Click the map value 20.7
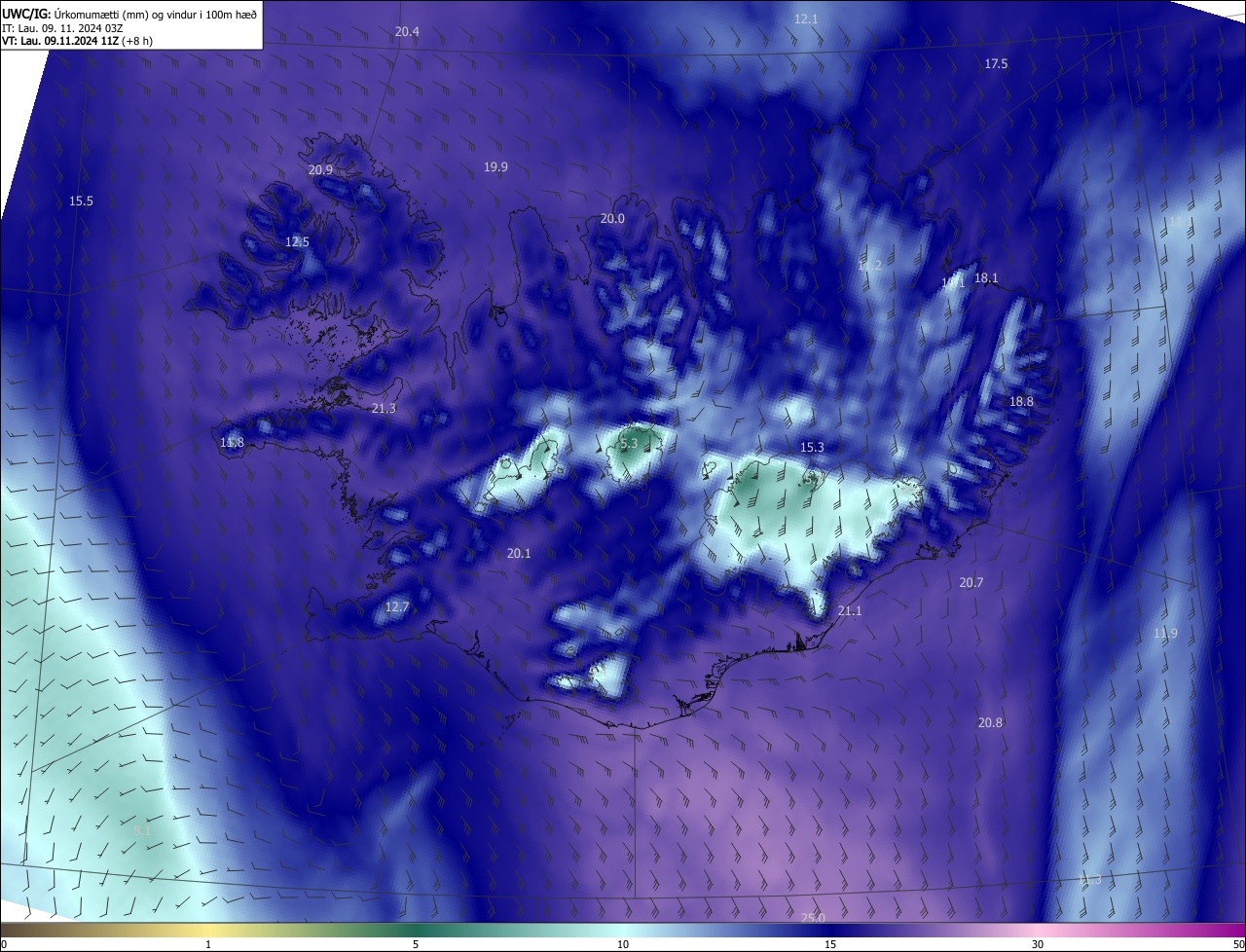1246x952 pixels. pyautogui.click(x=971, y=583)
